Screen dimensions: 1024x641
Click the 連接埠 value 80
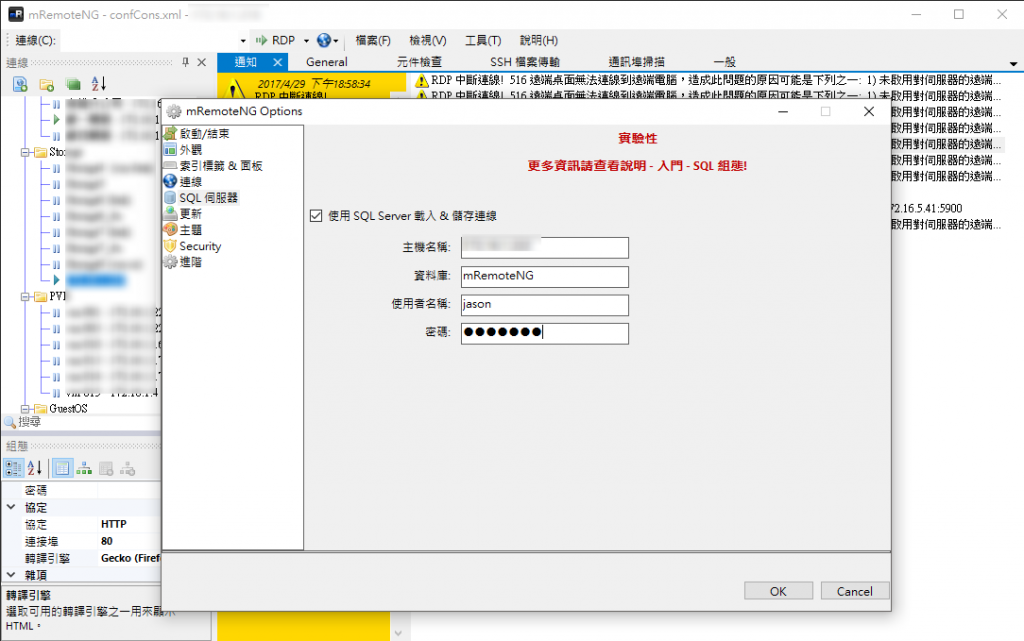coord(107,541)
